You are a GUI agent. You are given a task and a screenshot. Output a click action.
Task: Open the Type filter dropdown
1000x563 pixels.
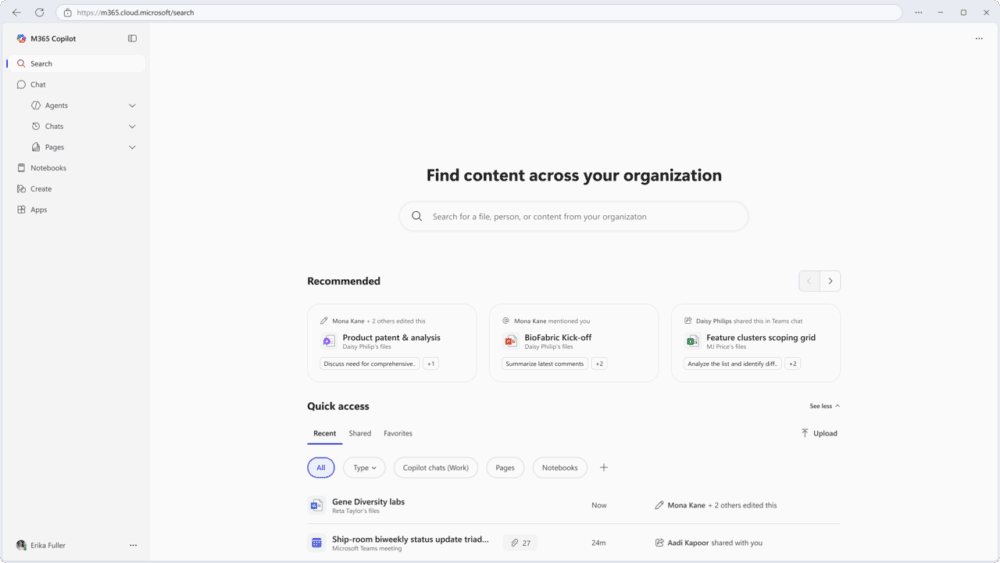(364, 467)
